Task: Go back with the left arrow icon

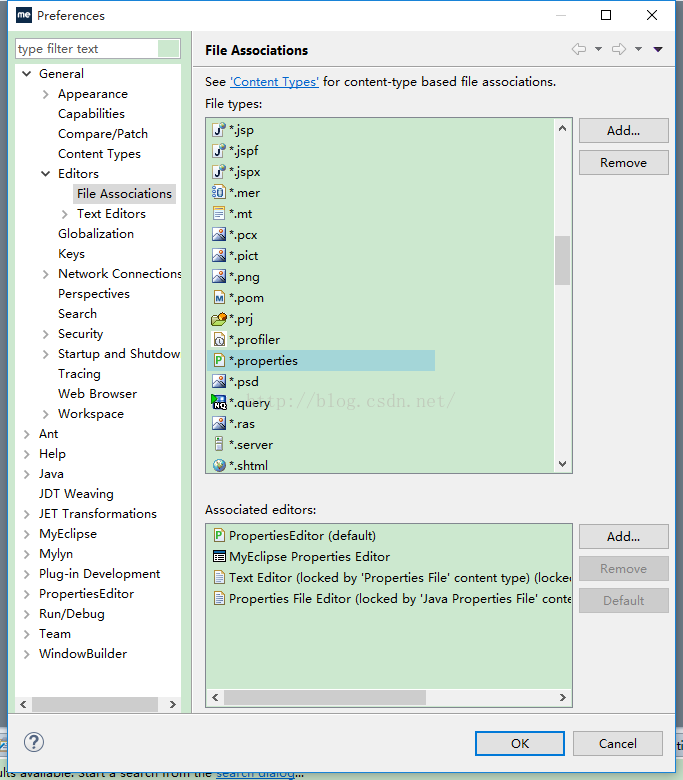Action: pyautogui.click(x=579, y=49)
